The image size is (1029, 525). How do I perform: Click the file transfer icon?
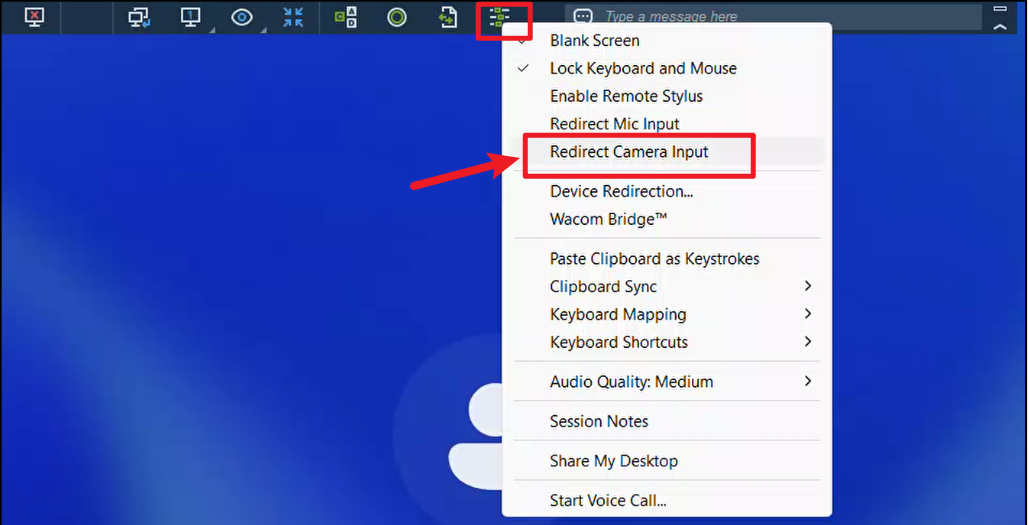[448, 17]
